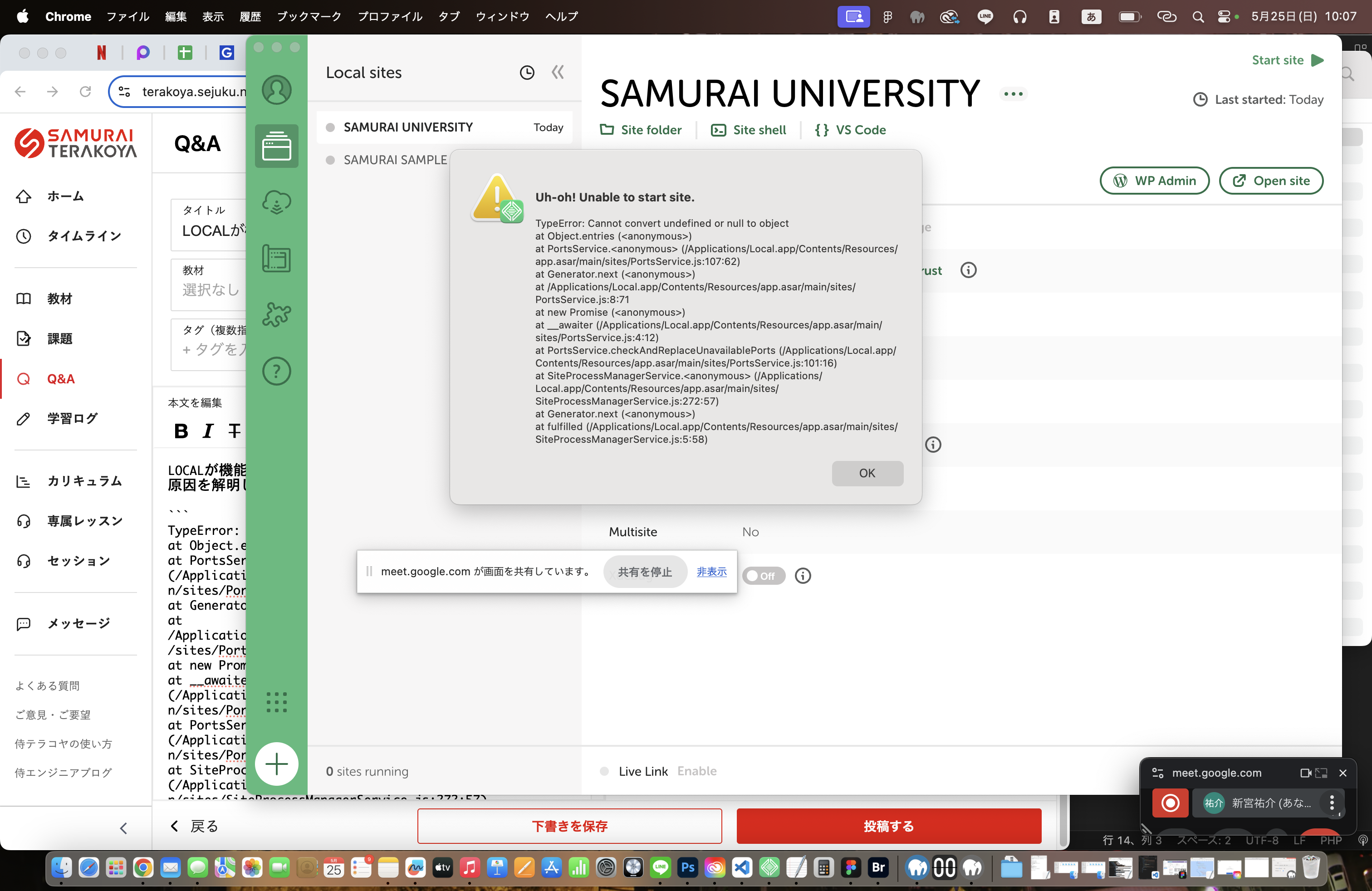
Task: Click the grid dots icon in Local sidebar
Action: (276, 702)
